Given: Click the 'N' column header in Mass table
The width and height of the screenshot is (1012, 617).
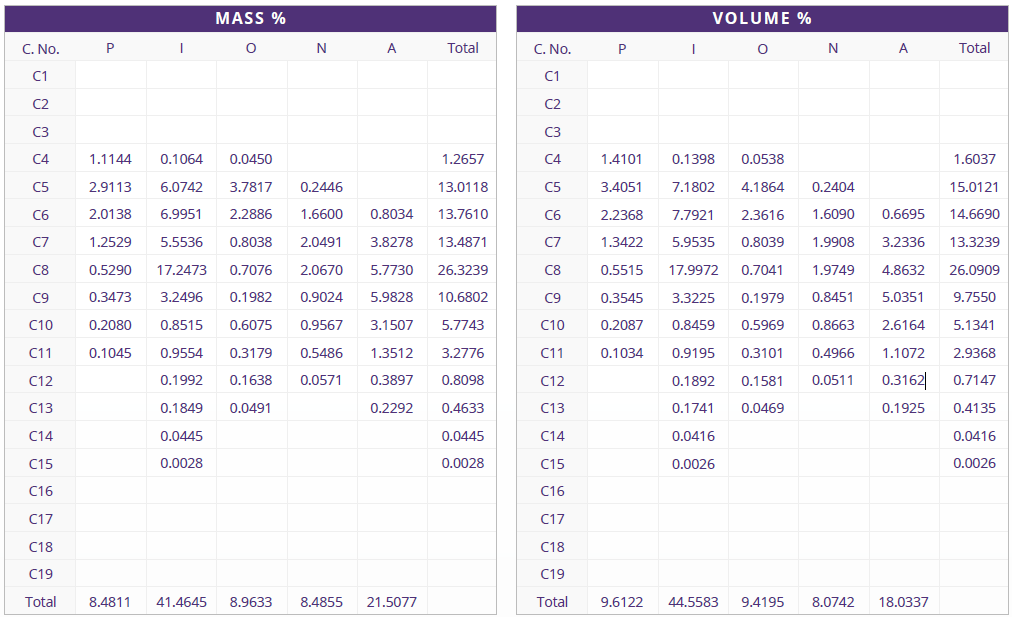Looking at the screenshot, I should click(x=321, y=48).
